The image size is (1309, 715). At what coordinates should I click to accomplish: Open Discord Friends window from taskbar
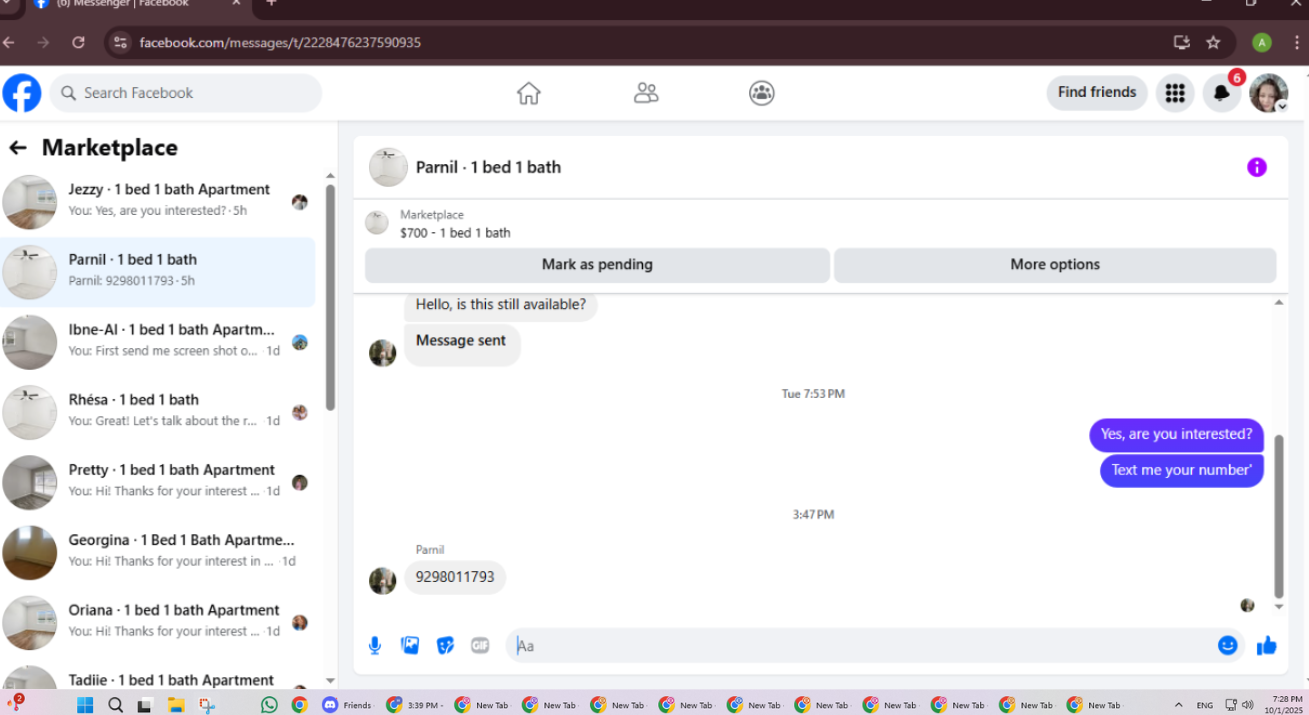(x=347, y=705)
